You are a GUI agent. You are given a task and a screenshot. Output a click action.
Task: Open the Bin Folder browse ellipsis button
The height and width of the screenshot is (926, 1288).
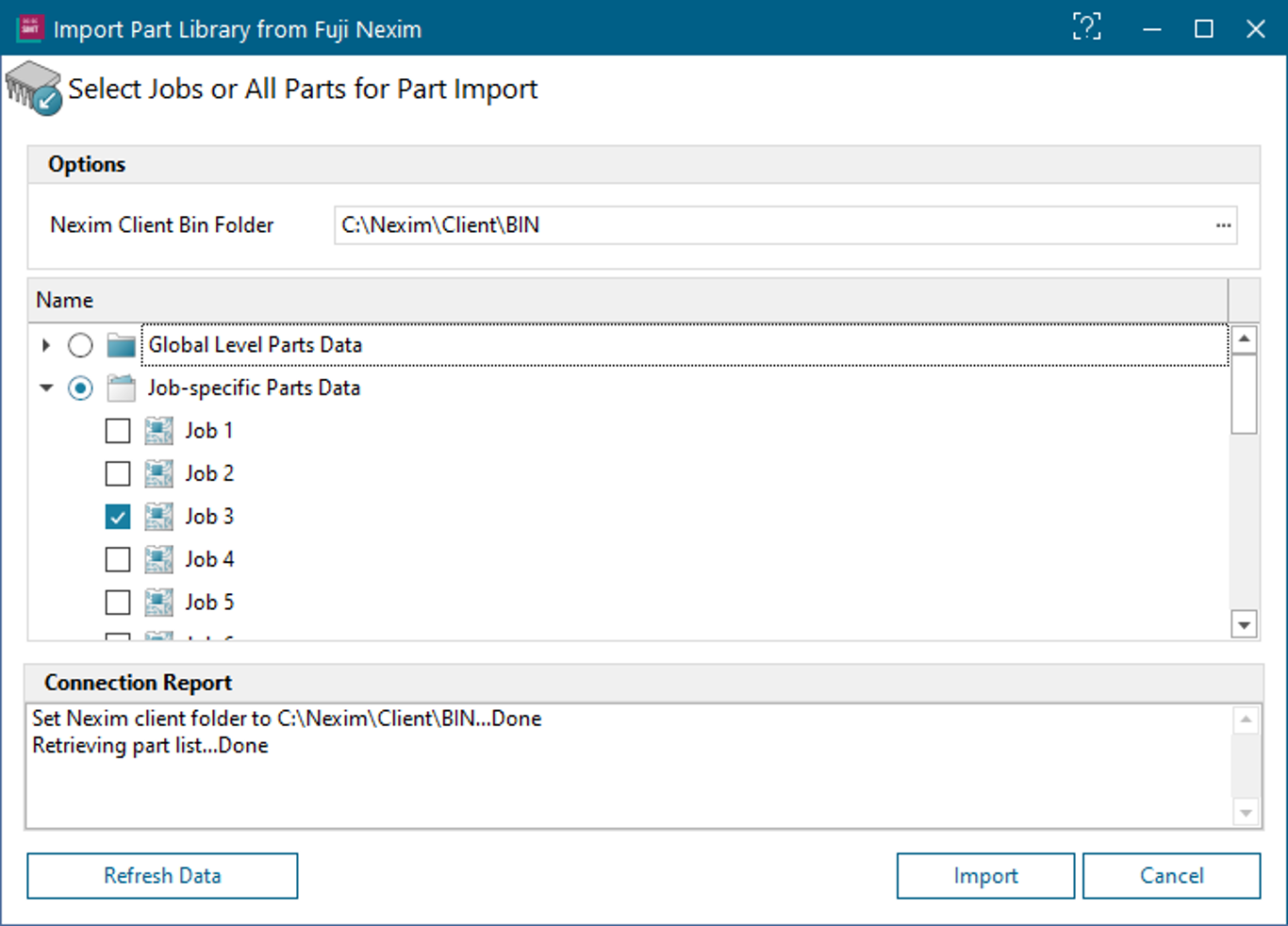point(1223,225)
